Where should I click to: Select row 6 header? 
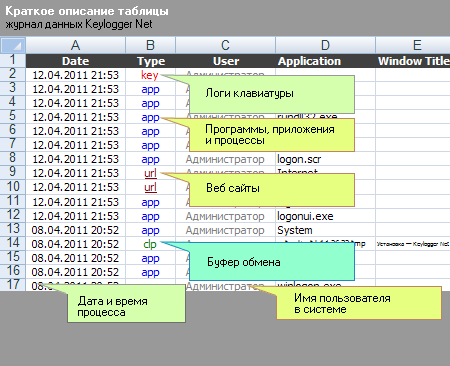(13, 130)
